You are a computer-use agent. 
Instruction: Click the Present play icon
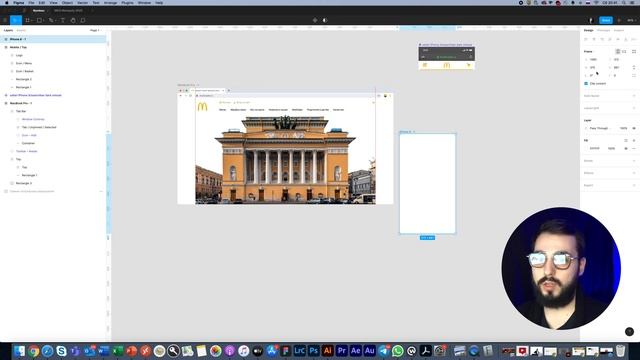(x=619, y=20)
